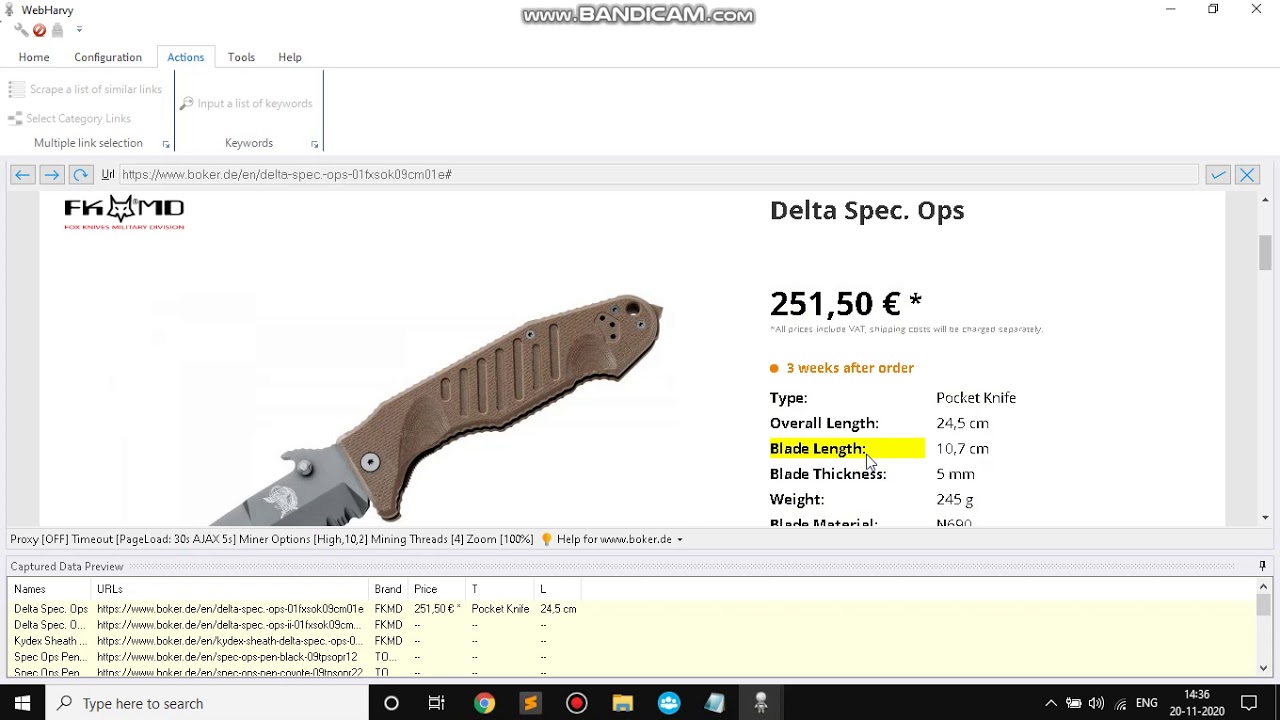Screen dimensions: 1280x720
Task: Click the WebHarvy taskbar icon
Action: coord(761,703)
